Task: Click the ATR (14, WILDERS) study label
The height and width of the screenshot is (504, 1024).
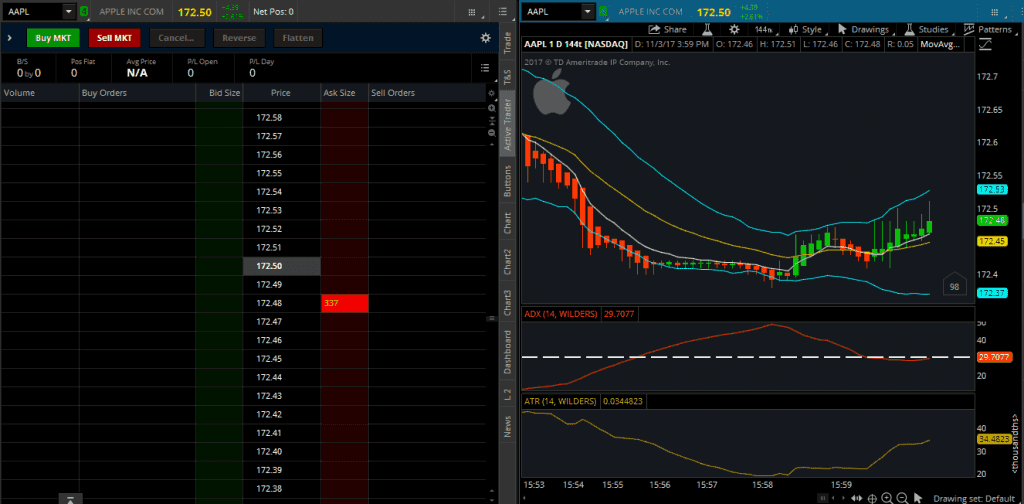Action: tap(560, 401)
